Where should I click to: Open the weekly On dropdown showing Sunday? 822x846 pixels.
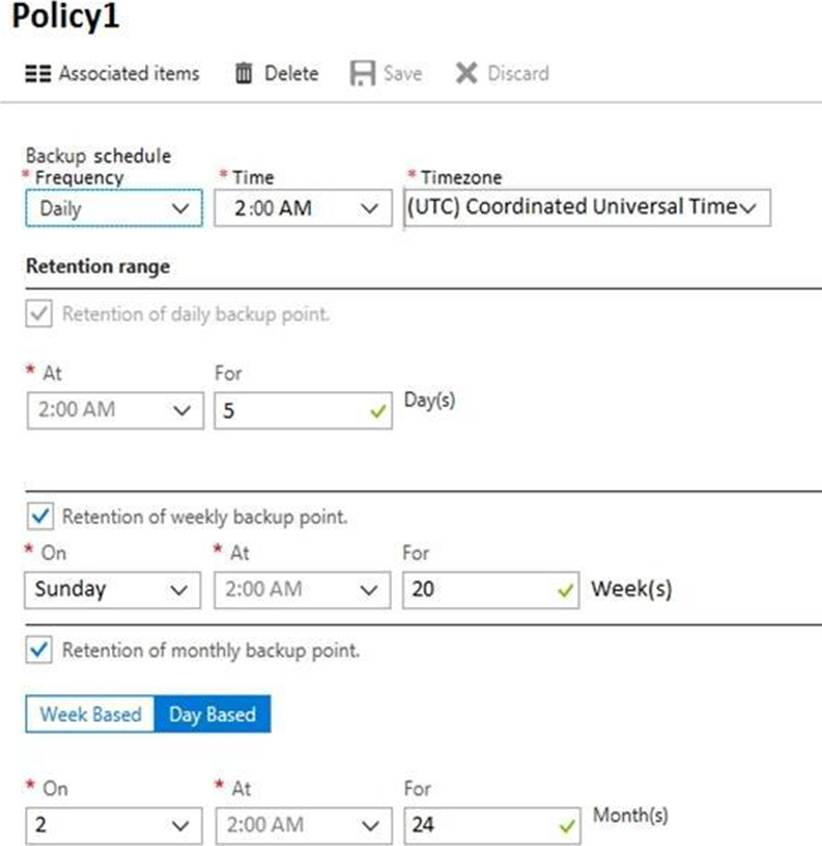click(x=111, y=589)
